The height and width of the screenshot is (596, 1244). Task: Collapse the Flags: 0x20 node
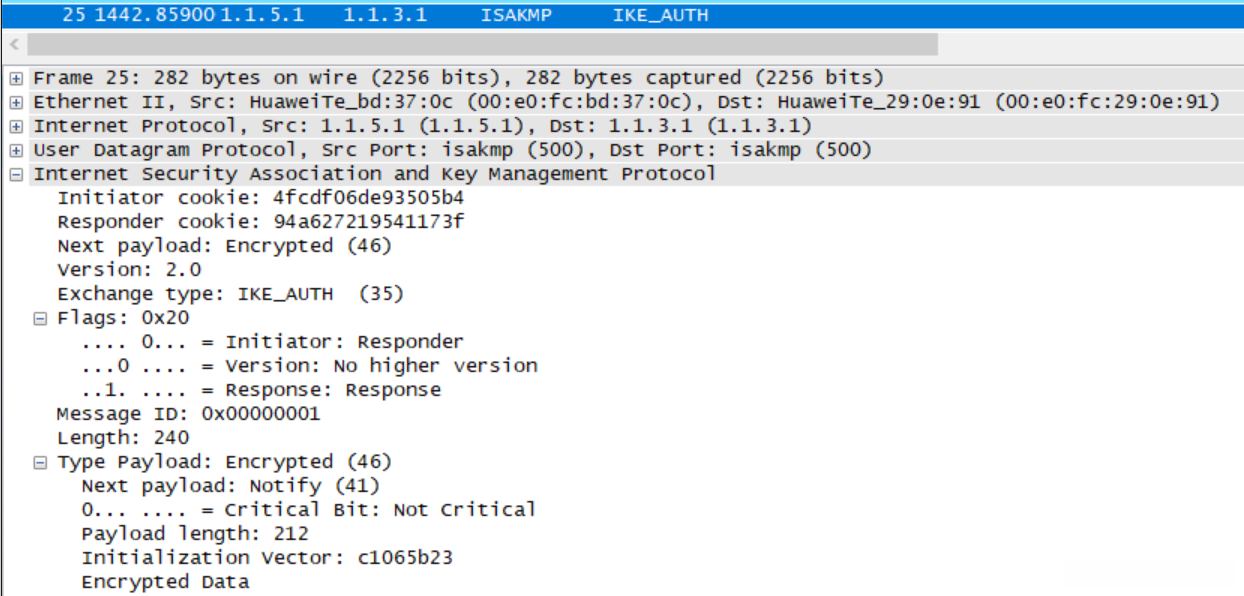(x=40, y=318)
